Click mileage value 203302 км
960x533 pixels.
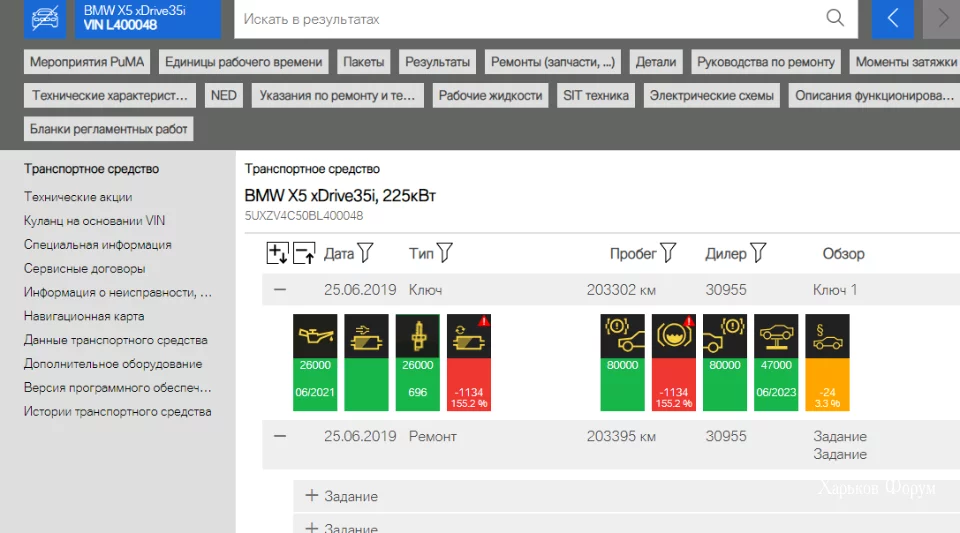click(x=621, y=290)
